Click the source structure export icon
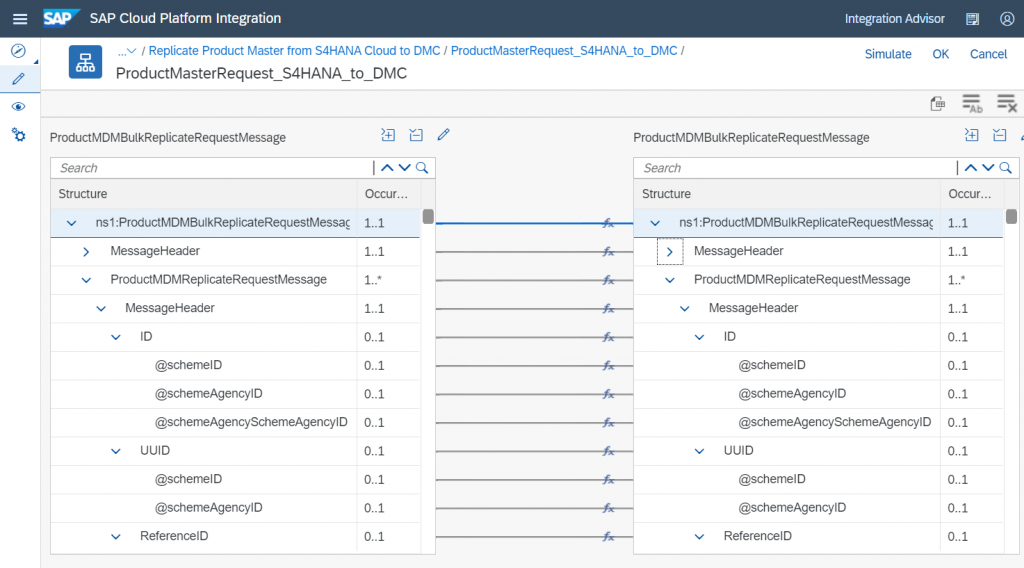Viewport: 1024px width, 568px height. point(416,135)
